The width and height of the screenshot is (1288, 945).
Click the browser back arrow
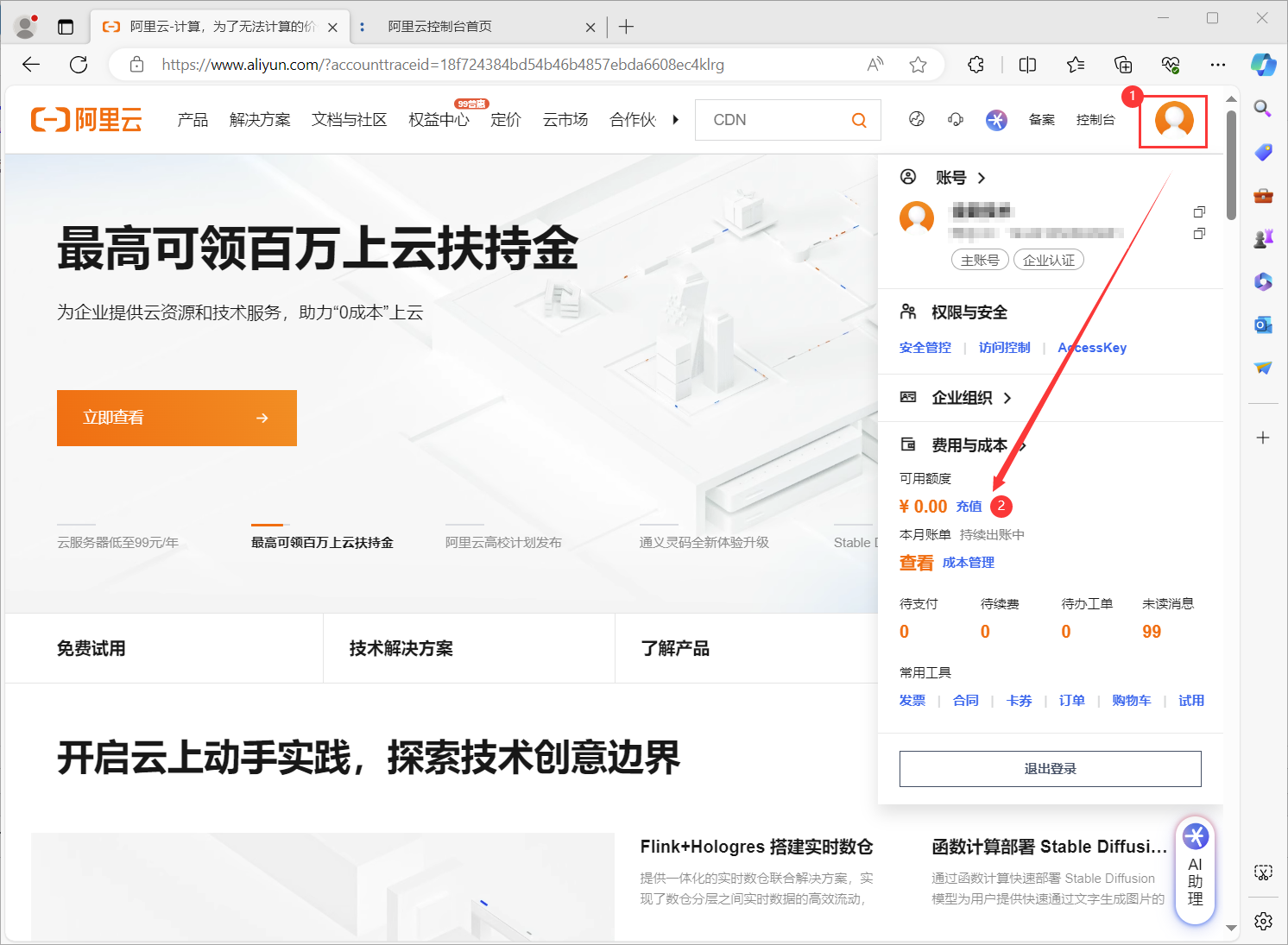[x=31, y=65]
